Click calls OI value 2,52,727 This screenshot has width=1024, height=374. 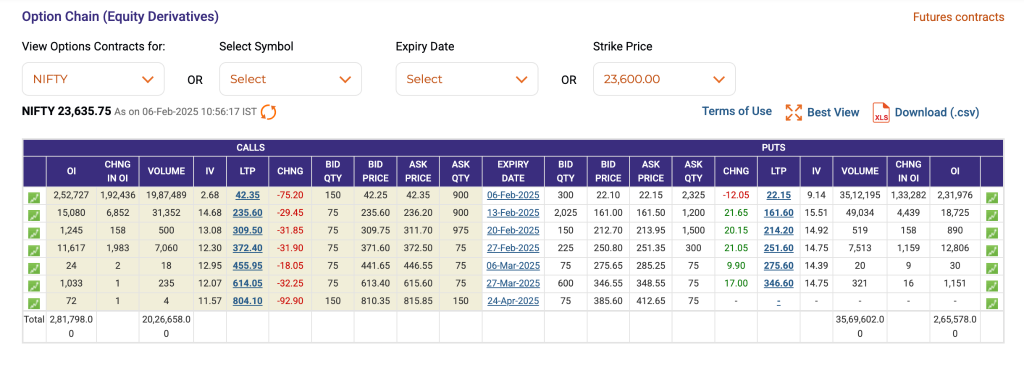(x=71, y=195)
